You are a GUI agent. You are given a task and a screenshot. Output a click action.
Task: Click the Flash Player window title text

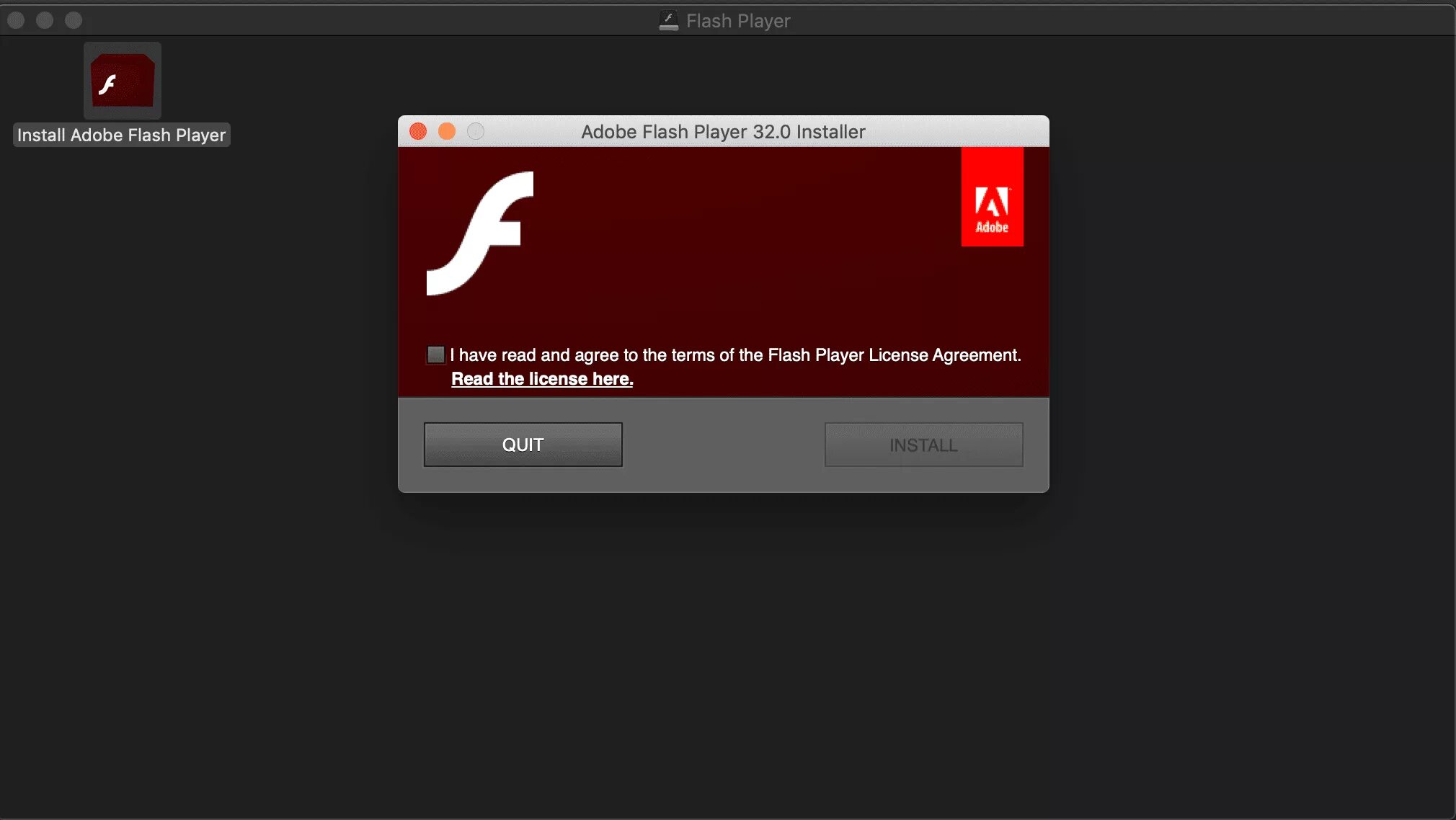pyautogui.click(x=738, y=21)
